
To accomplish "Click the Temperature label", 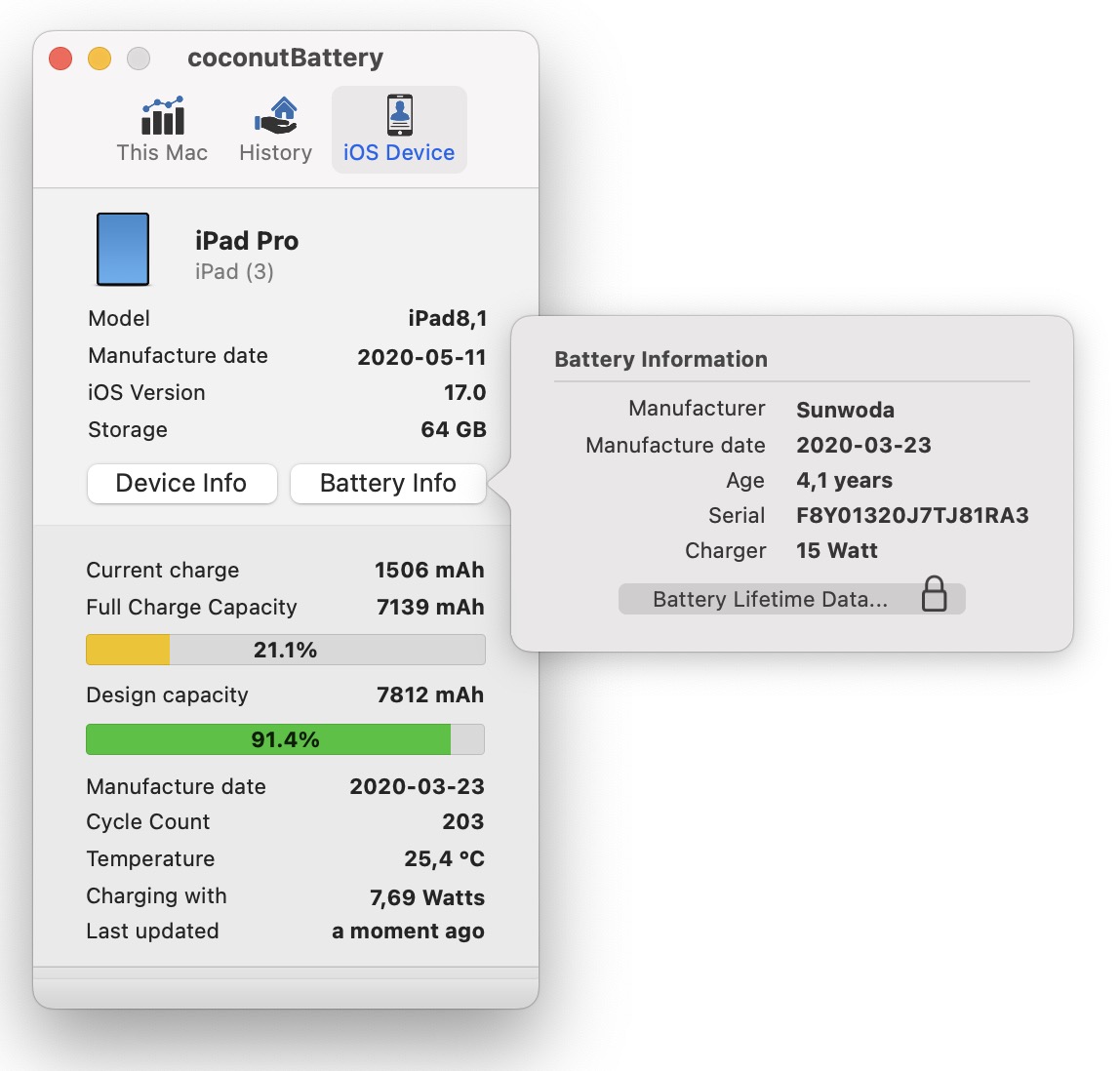I will (150, 858).
